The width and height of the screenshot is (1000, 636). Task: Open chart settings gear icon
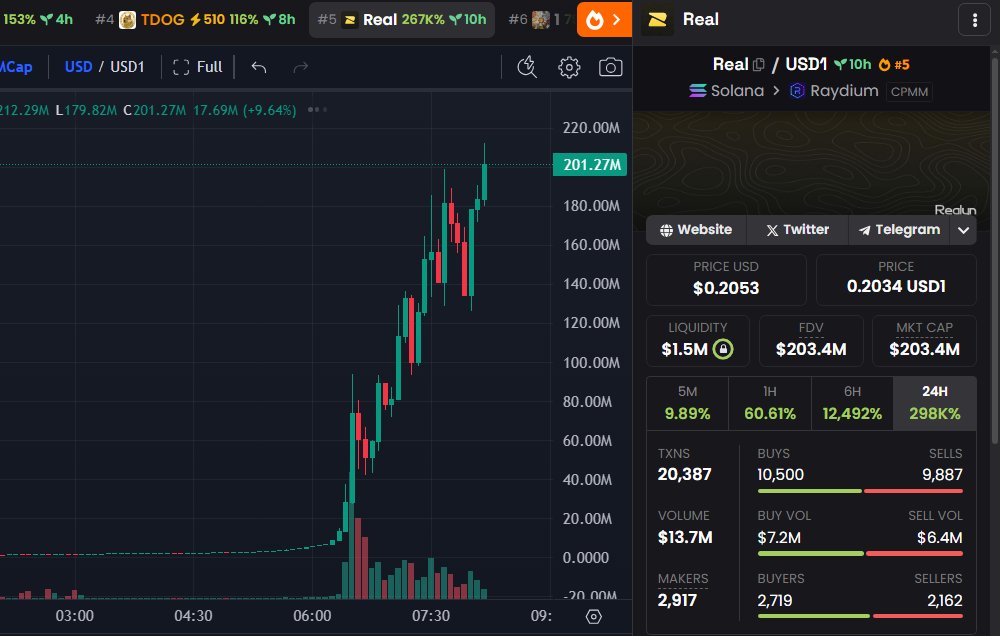pyautogui.click(x=569, y=67)
